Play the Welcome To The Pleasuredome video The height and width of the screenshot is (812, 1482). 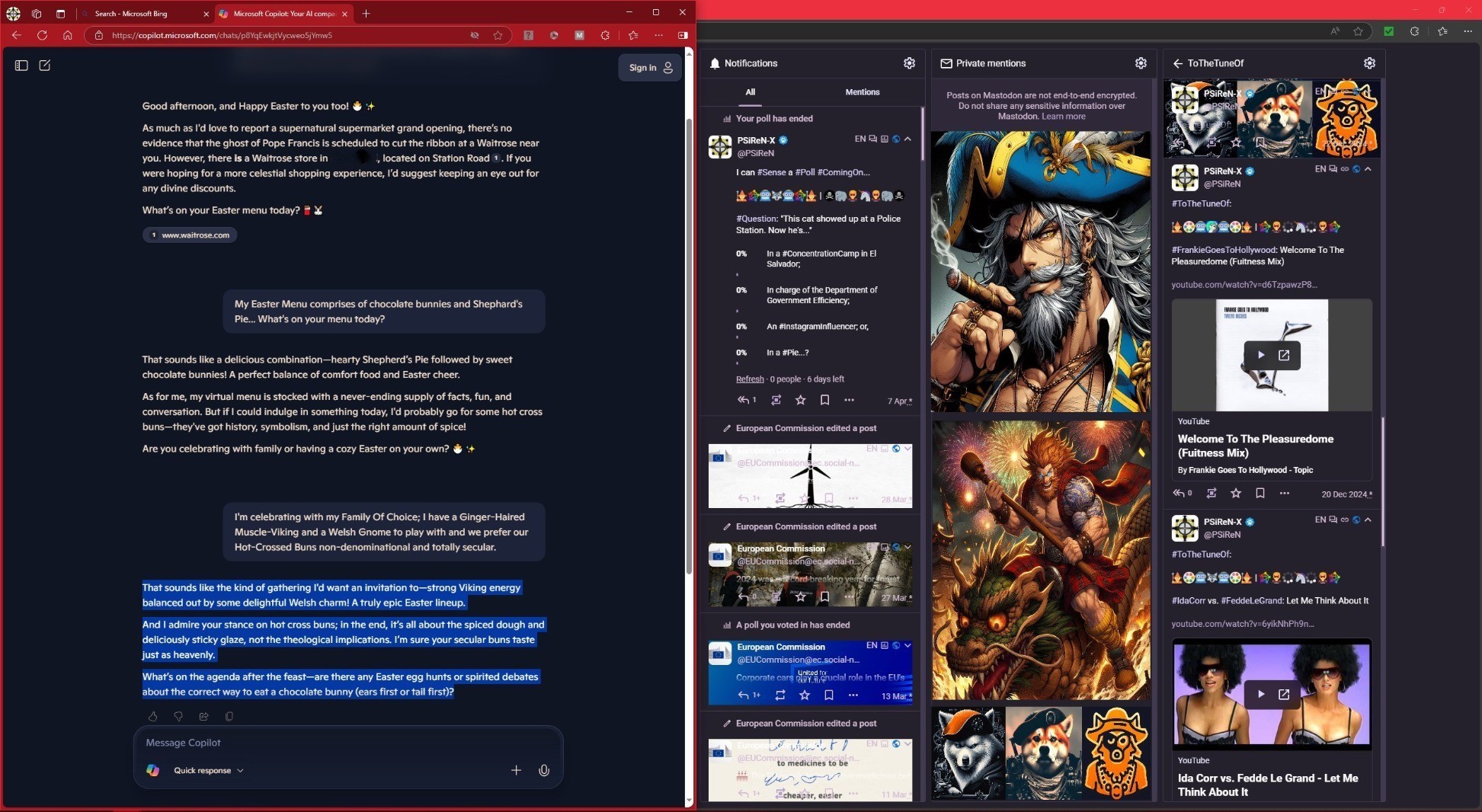(x=1261, y=355)
